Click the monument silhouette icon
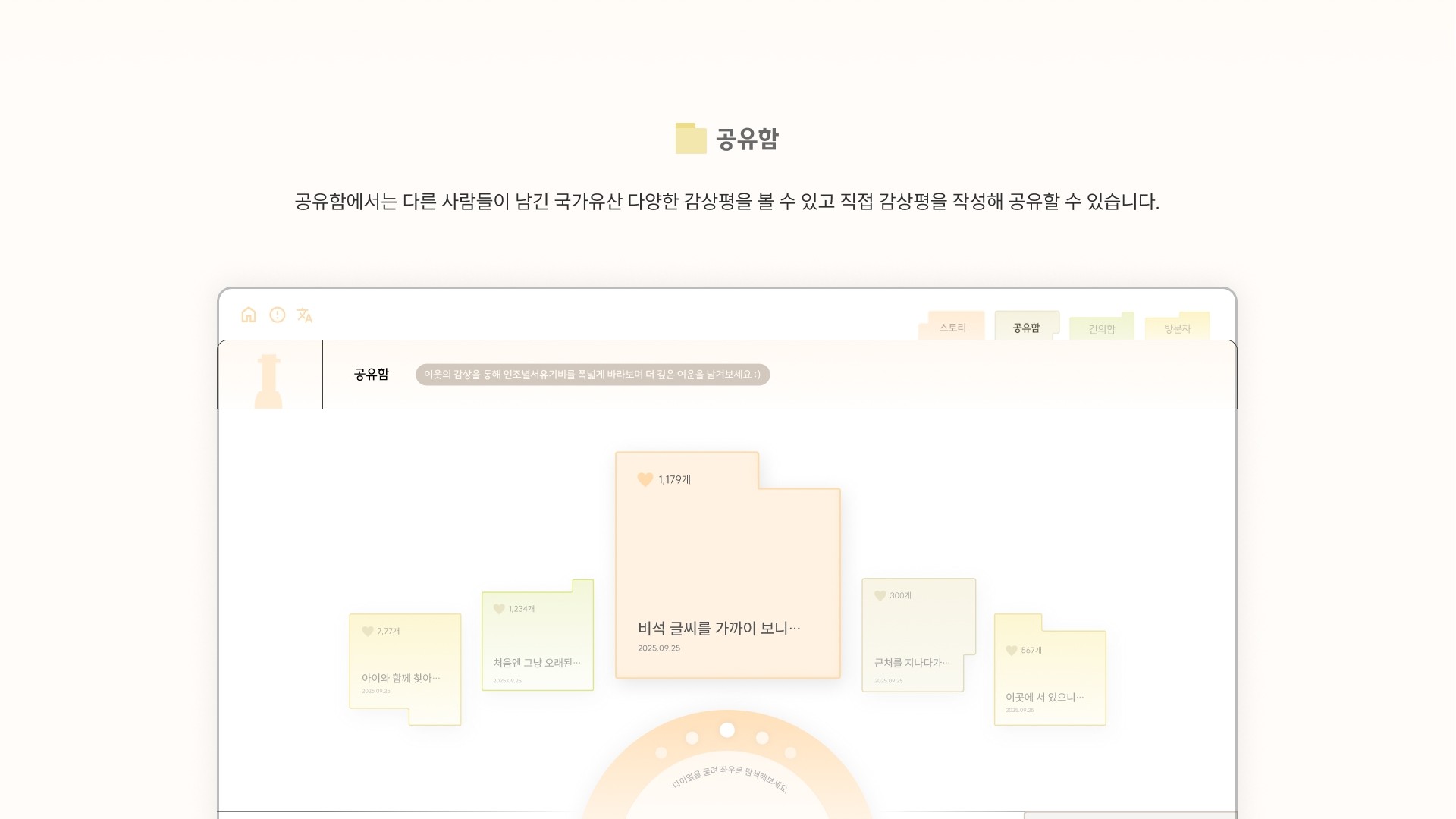This screenshot has width=1456, height=819. click(268, 380)
